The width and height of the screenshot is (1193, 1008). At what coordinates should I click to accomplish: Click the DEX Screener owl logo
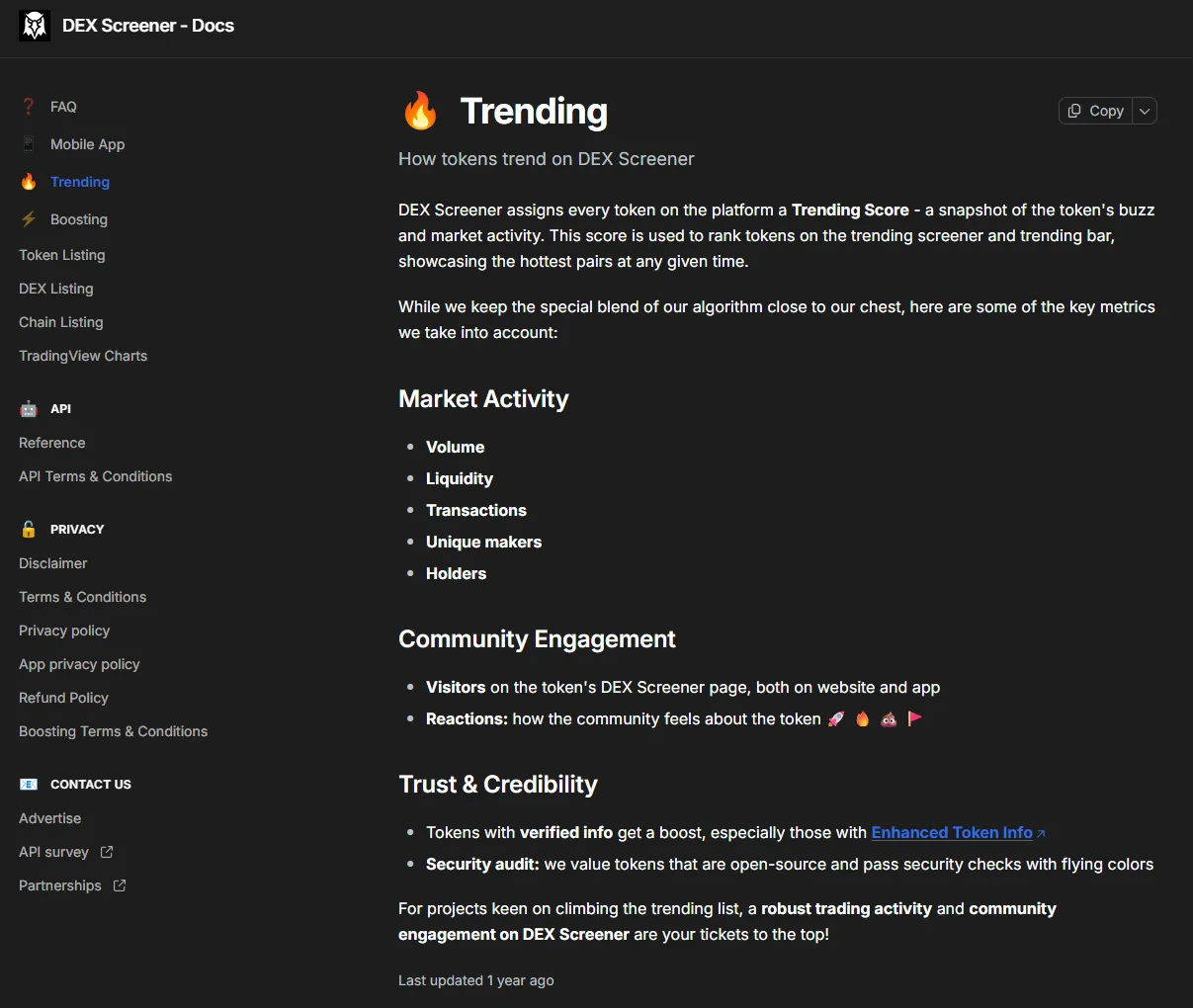coord(35,26)
